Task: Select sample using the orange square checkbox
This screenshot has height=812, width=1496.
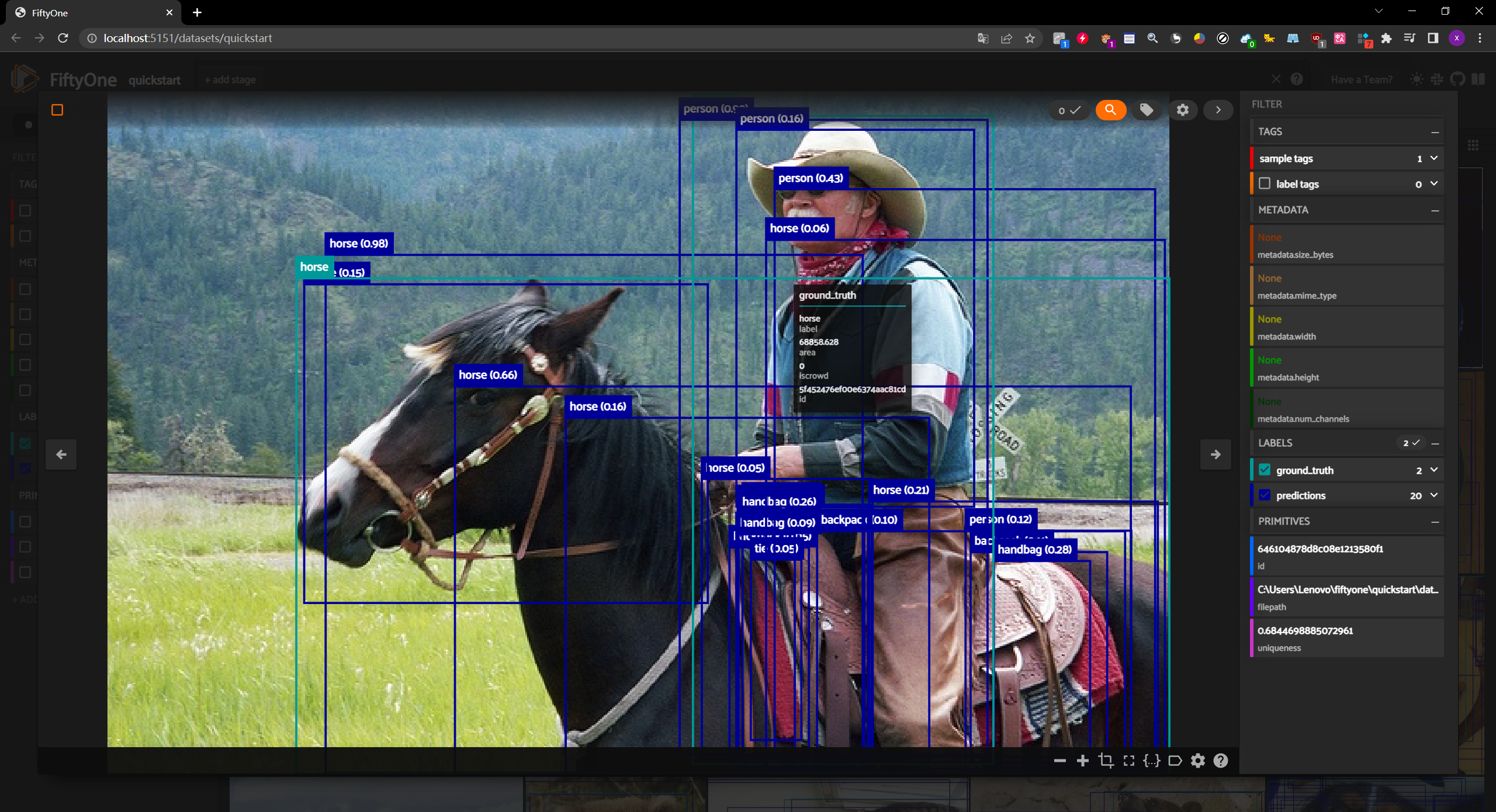Action: [57, 110]
